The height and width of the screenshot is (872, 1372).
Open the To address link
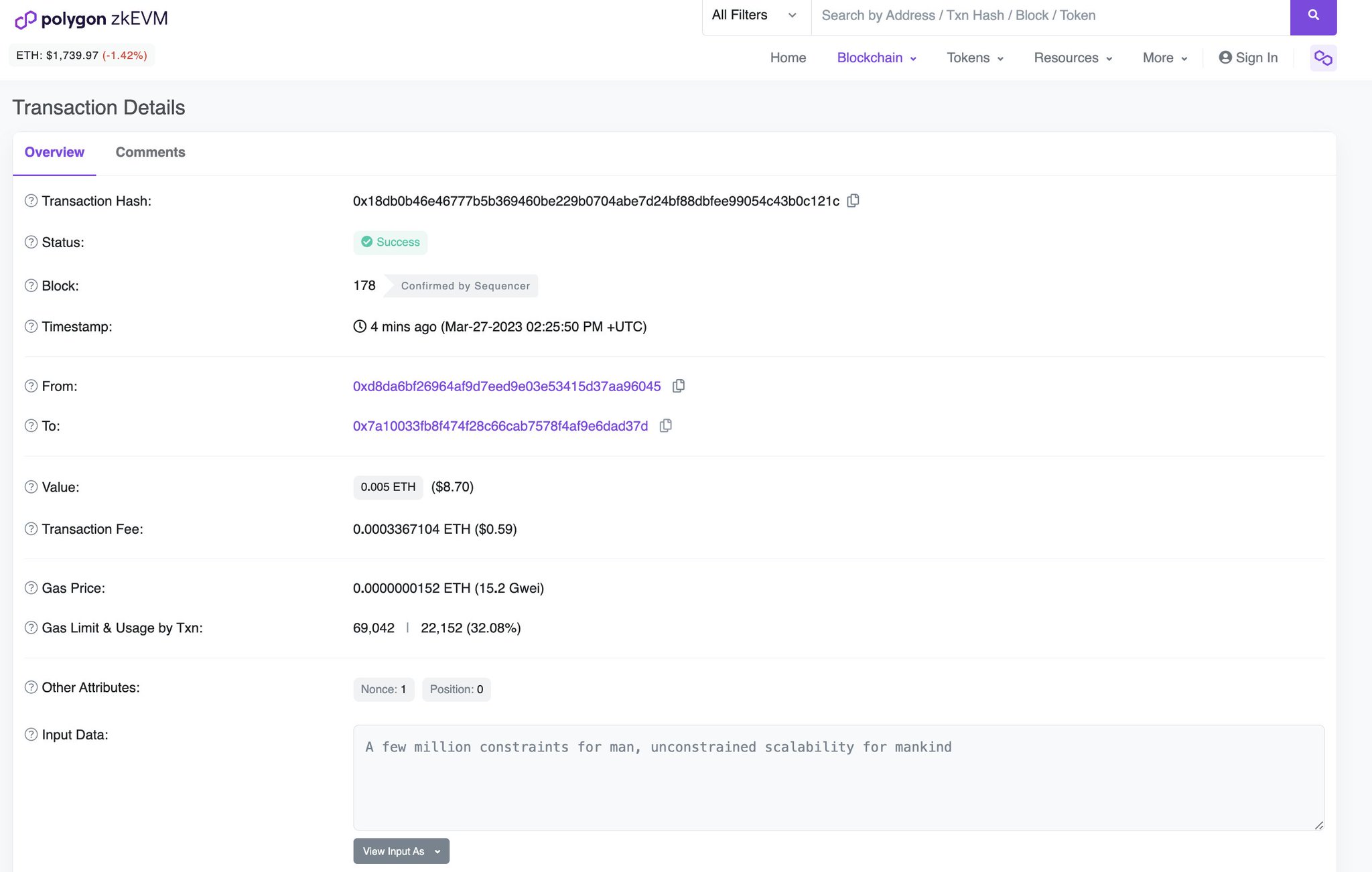tap(500, 426)
